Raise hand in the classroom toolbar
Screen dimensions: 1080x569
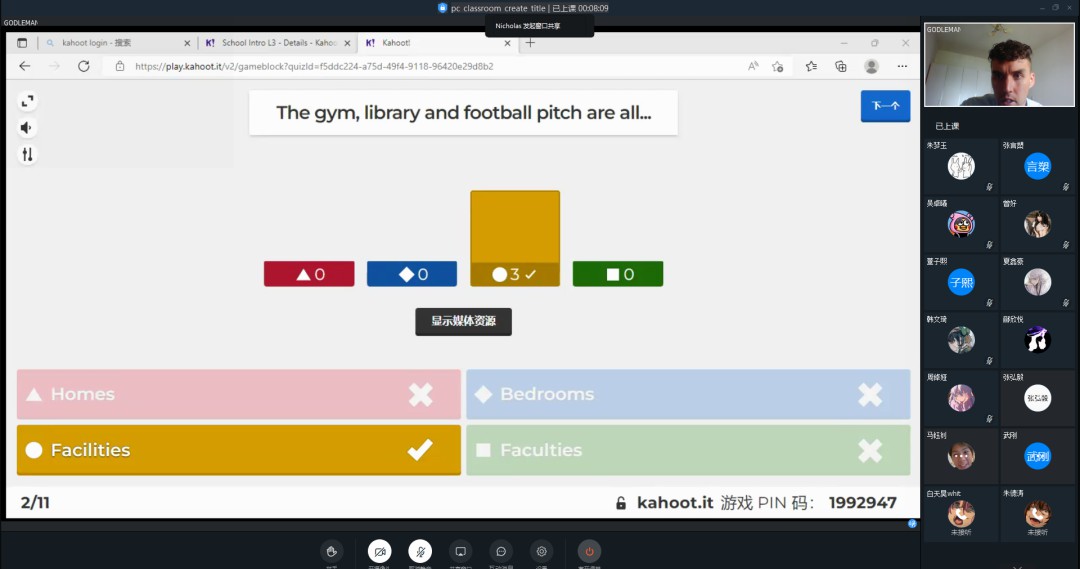332,551
